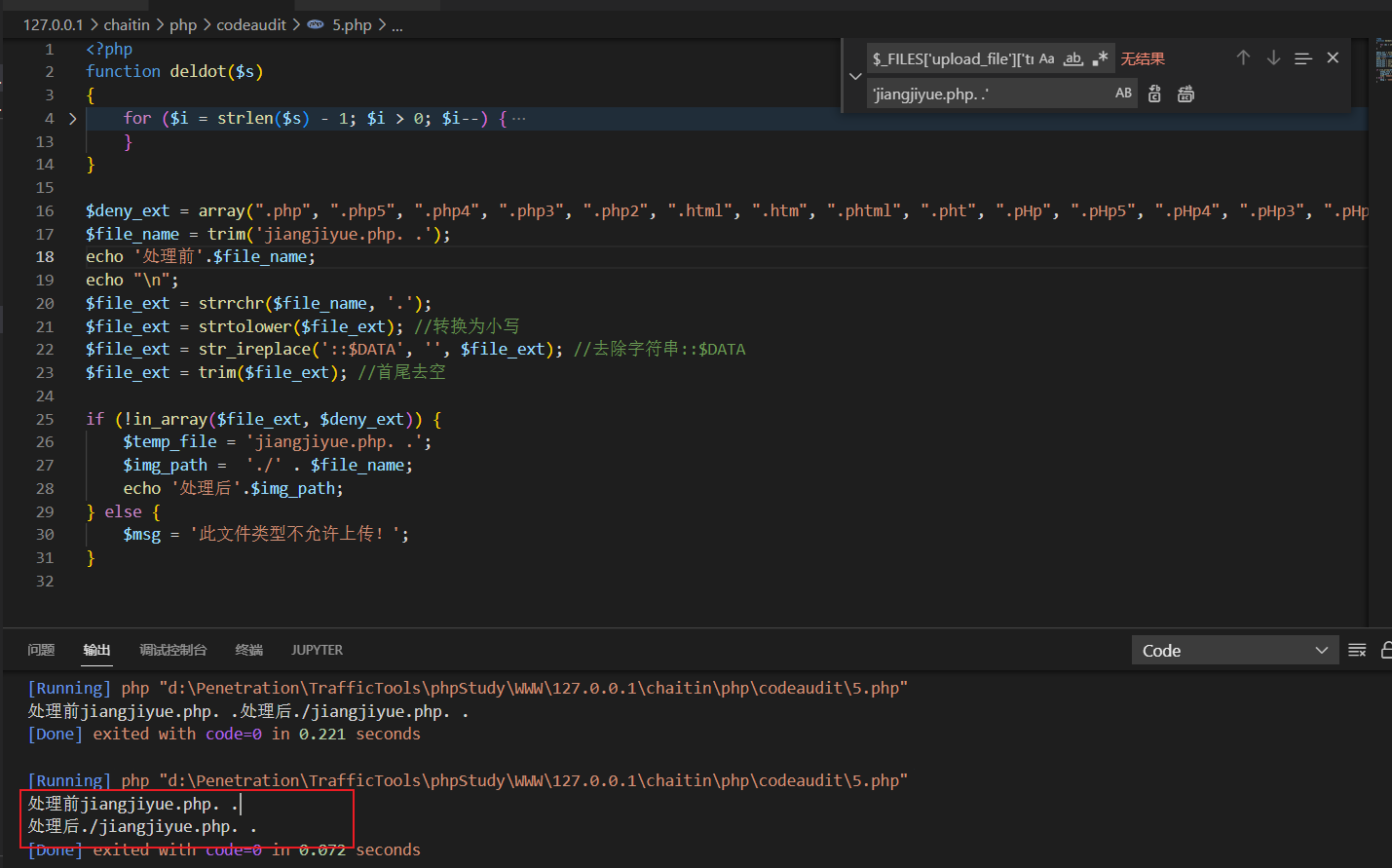1392x868 pixels.
Task: Toggle output scroll lock icon
Action: pos(1386,650)
